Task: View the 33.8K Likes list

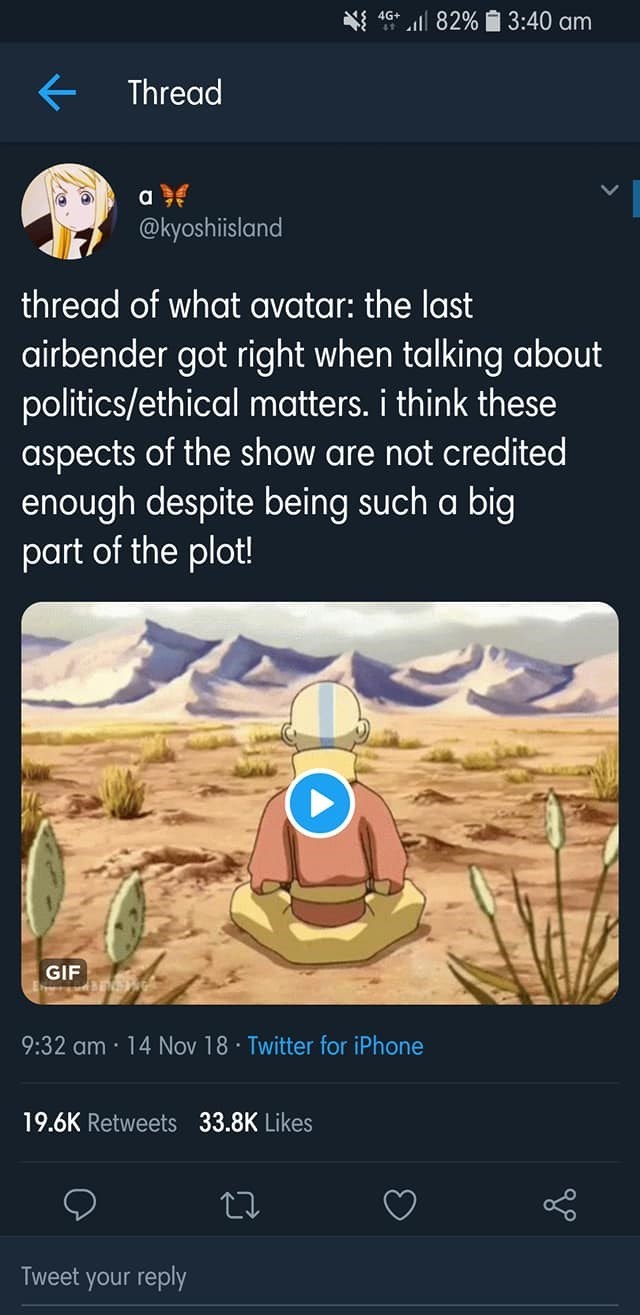Action: pos(255,1123)
